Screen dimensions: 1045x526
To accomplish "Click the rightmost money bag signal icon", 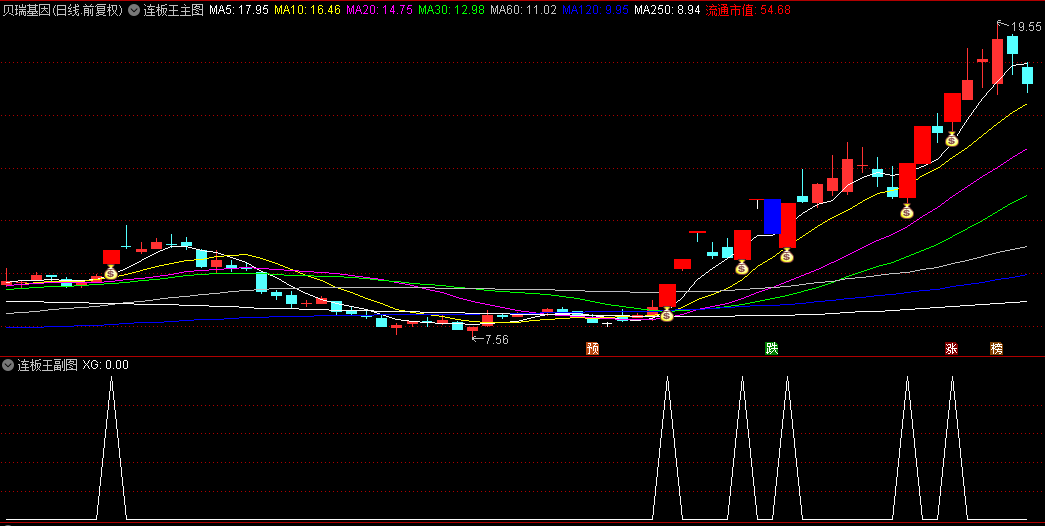I will point(952,140).
